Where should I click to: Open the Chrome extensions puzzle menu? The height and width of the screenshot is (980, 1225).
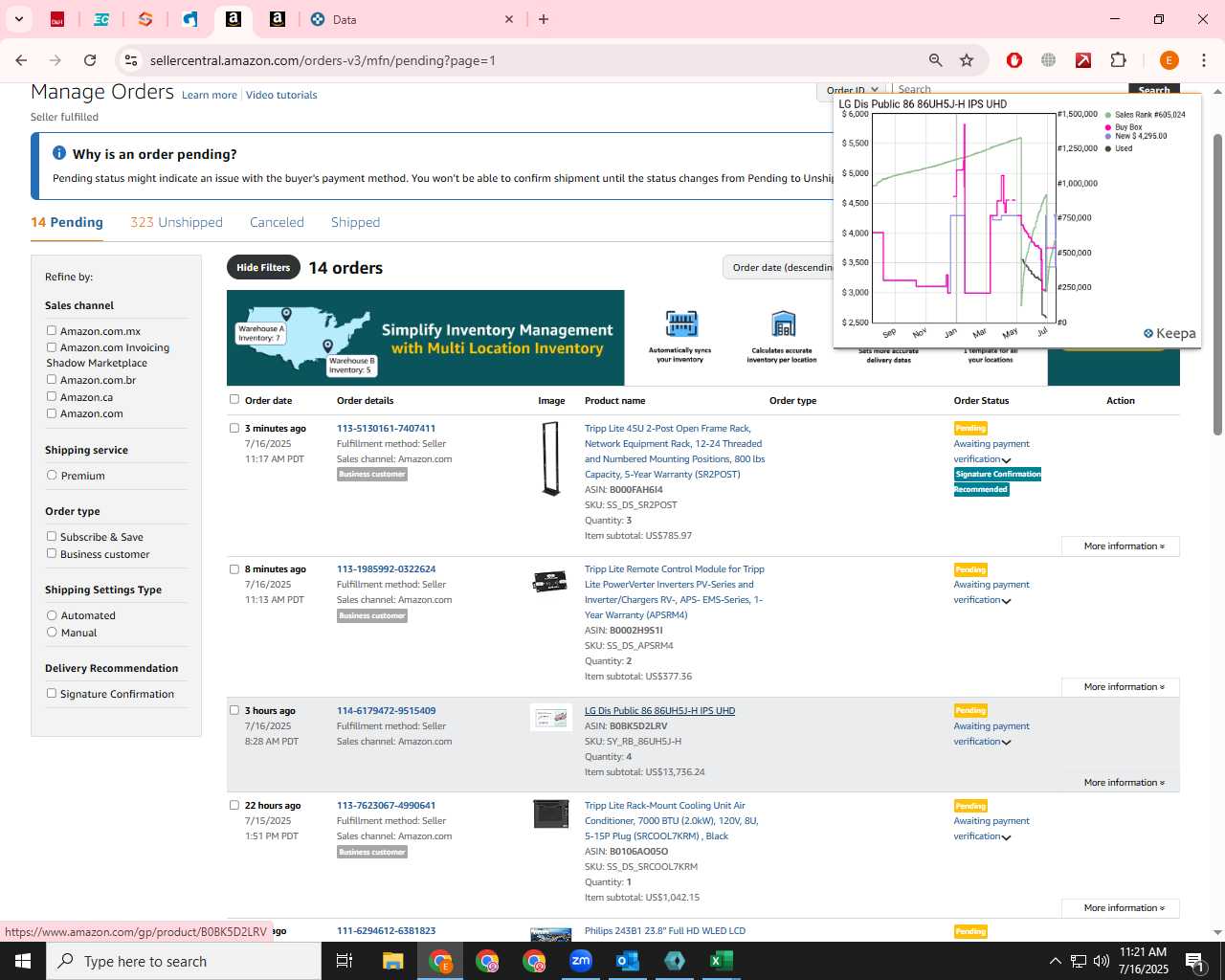1118,60
